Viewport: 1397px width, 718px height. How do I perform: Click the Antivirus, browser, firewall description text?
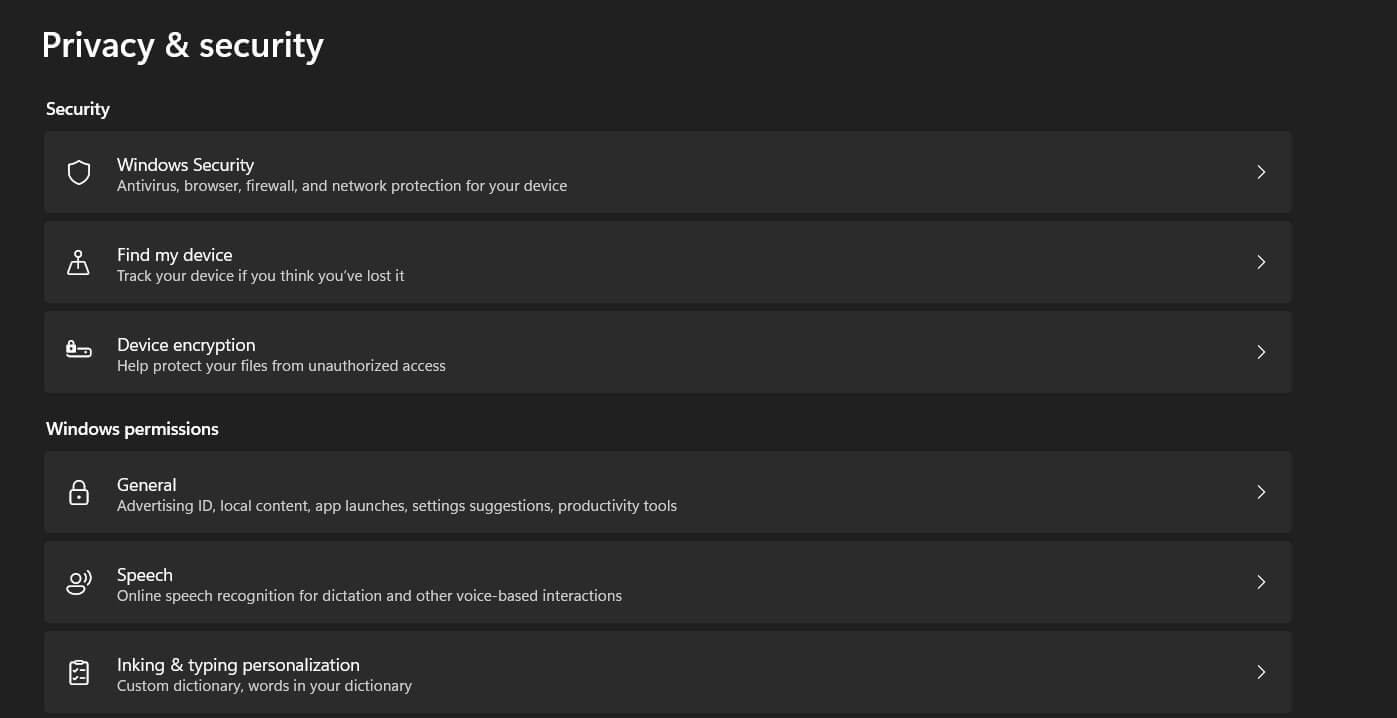341,186
